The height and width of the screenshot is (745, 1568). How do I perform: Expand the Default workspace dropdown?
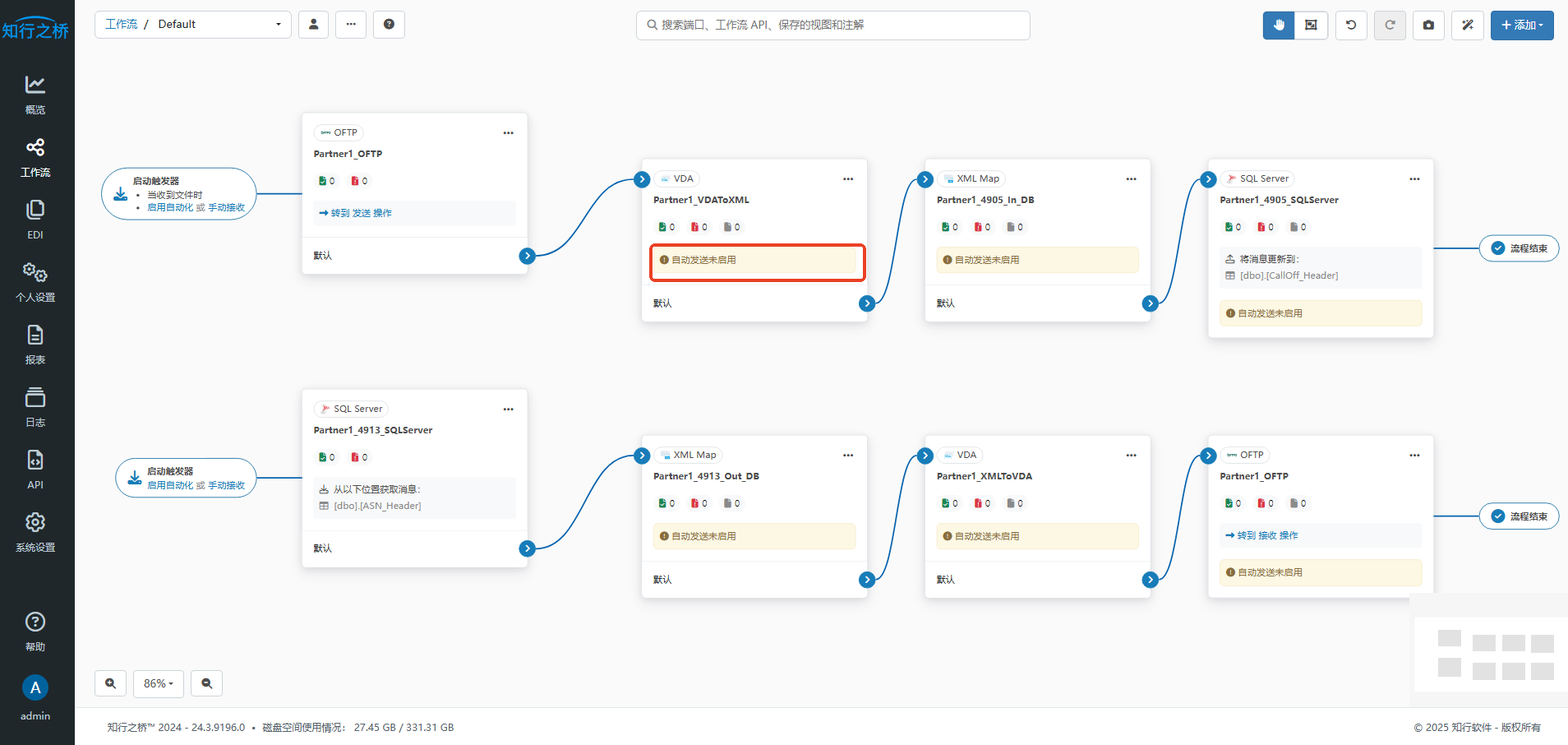pos(219,25)
